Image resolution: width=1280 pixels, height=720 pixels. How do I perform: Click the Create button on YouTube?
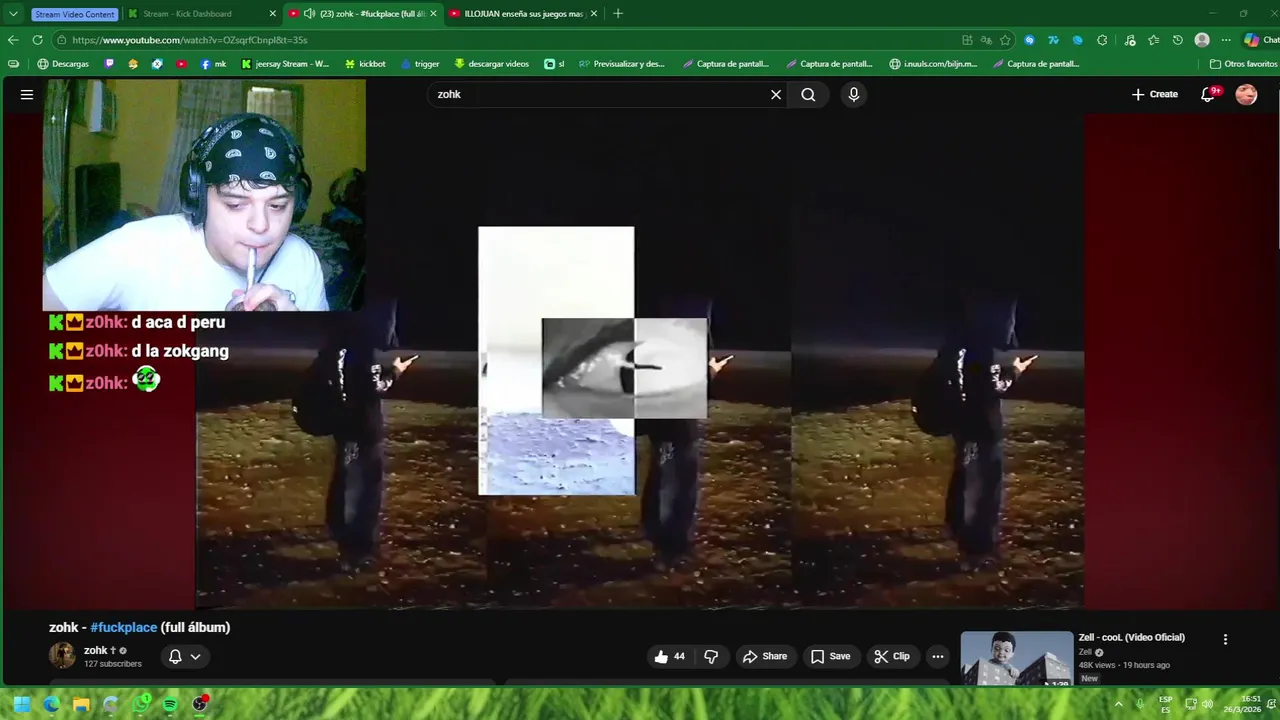point(1155,94)
